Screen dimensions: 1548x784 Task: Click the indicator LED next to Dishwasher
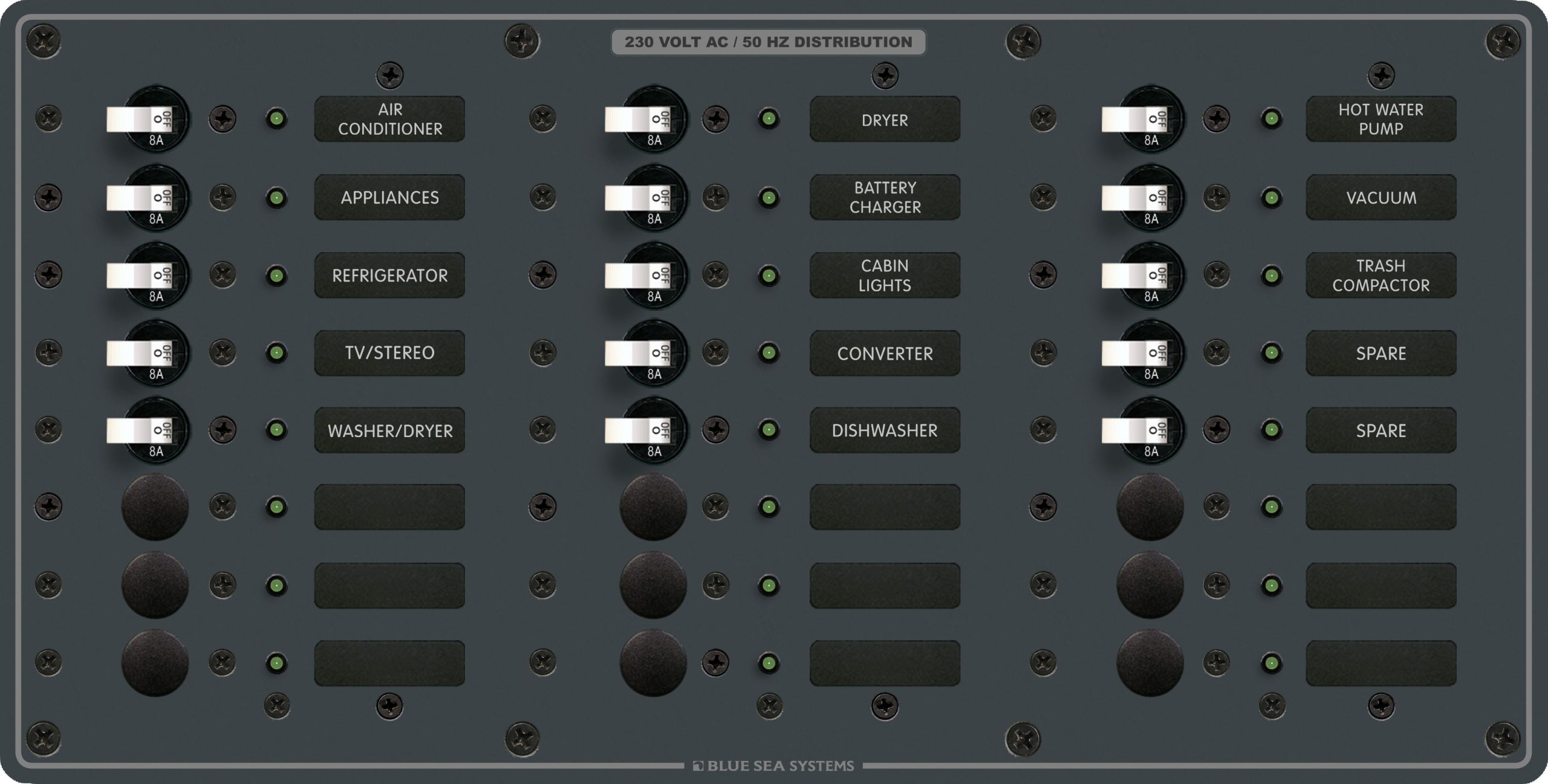769,430
